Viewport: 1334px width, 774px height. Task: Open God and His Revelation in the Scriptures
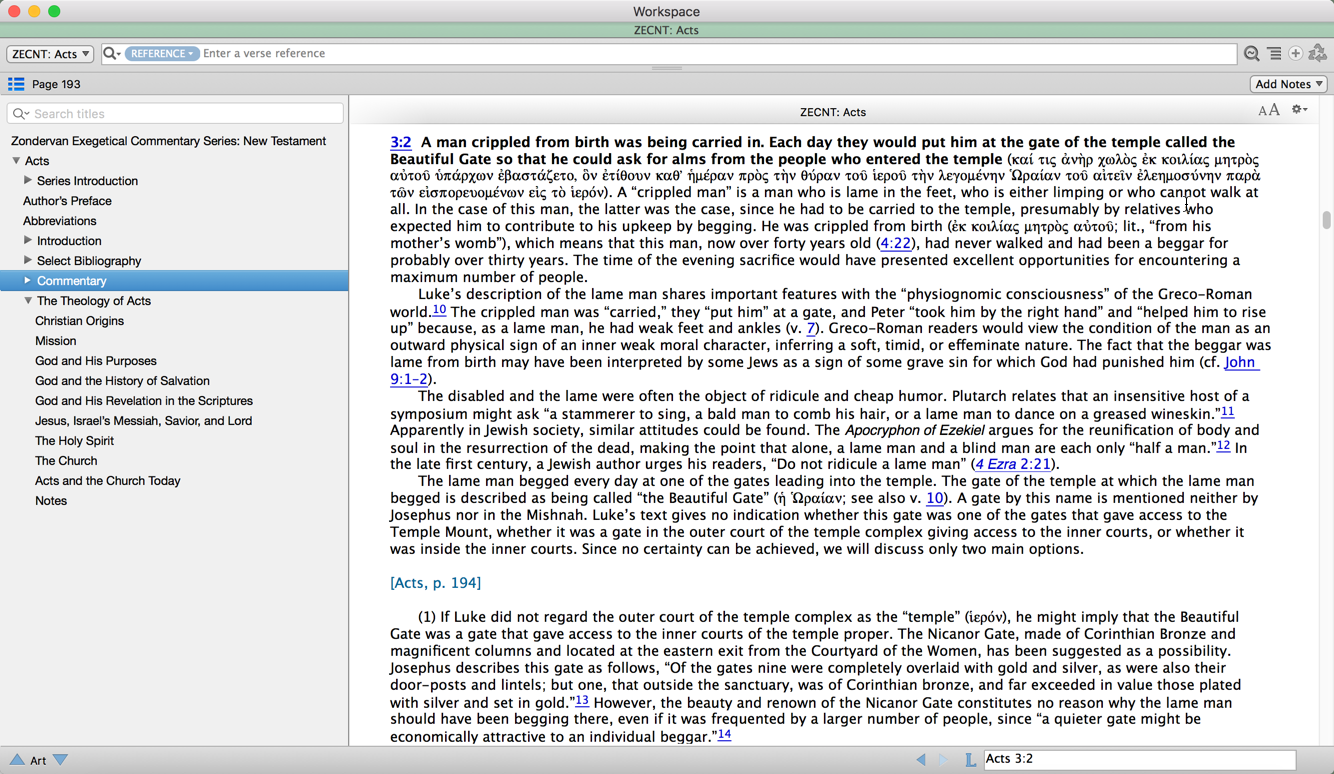(x=144, y=401)
